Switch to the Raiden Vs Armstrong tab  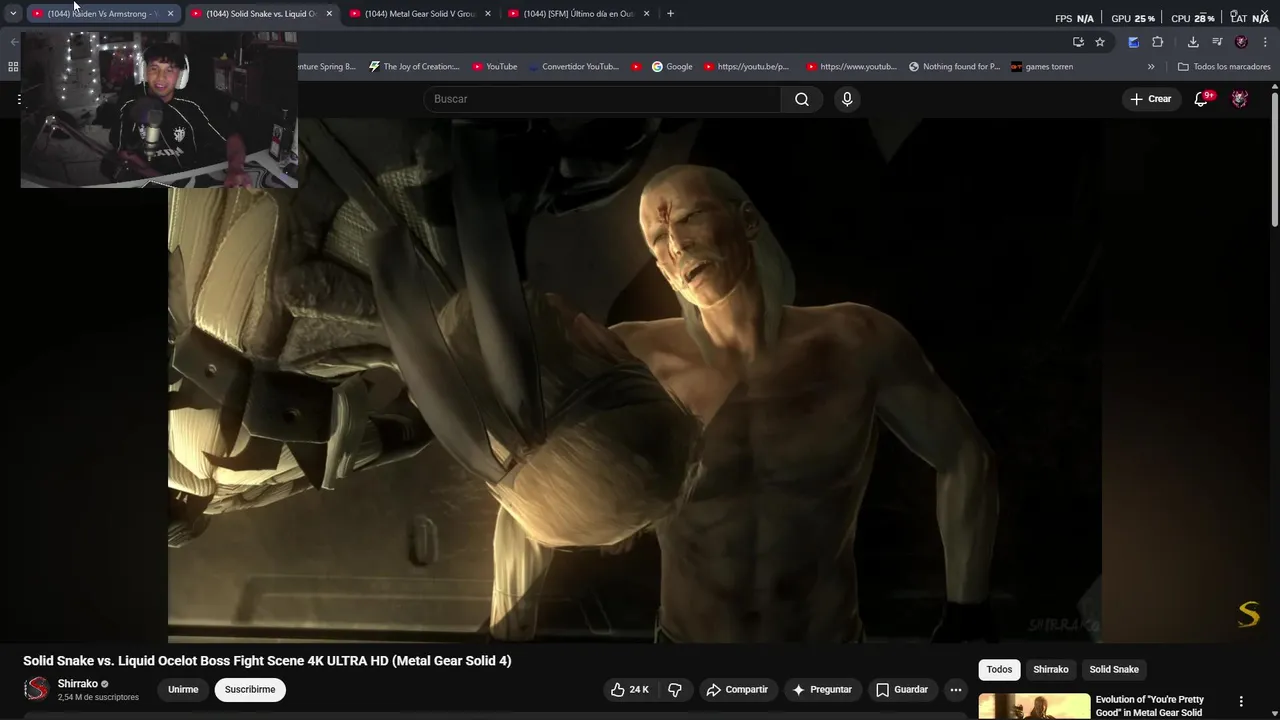(x=101, y=14)
